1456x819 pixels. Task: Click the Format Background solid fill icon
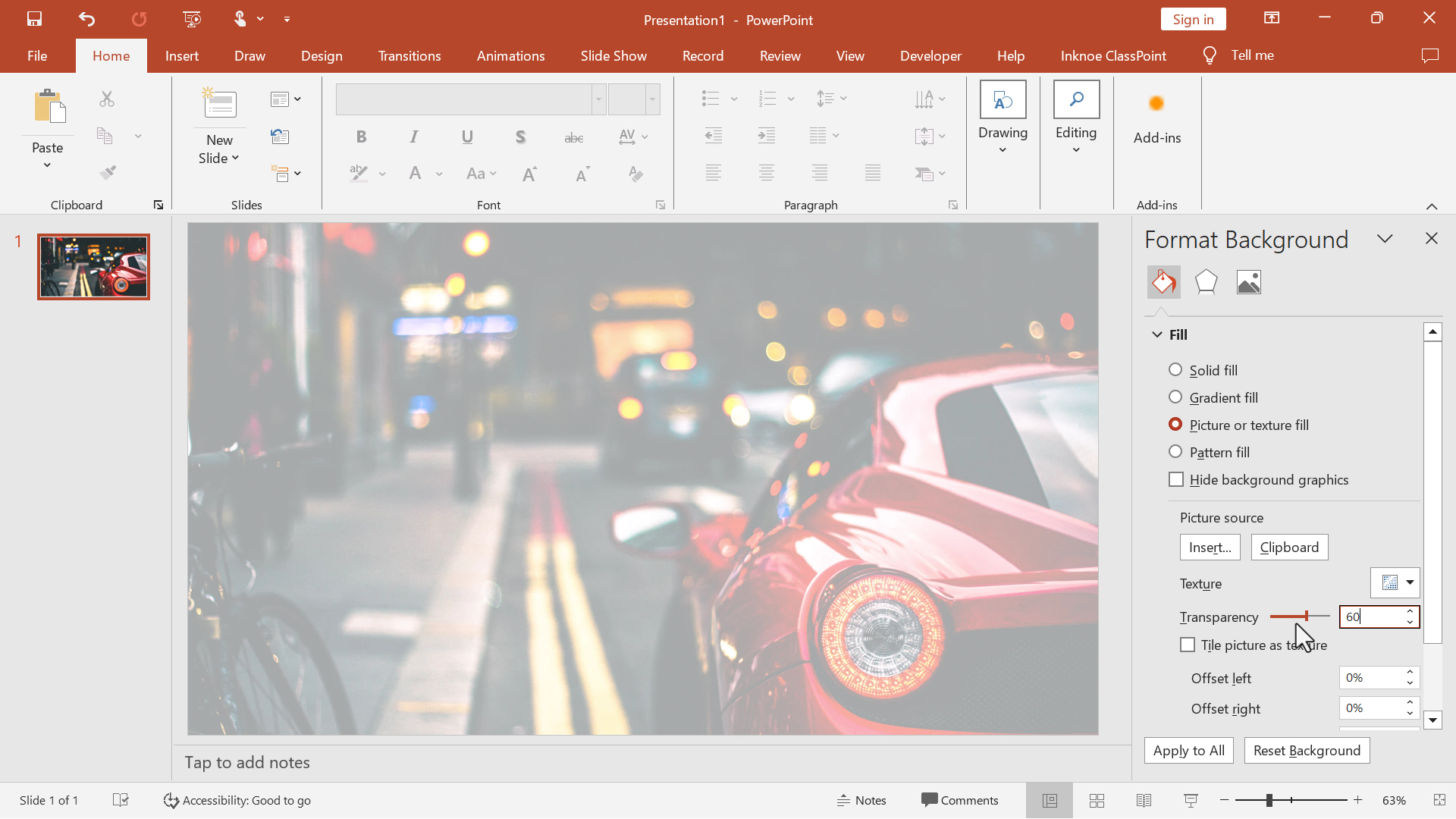click(1164, 281)
